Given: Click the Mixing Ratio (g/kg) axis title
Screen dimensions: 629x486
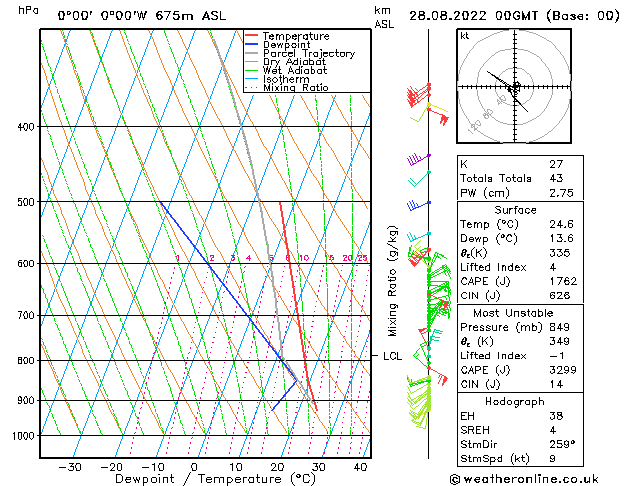Looking at the screenshot, I should click(392, 281).
